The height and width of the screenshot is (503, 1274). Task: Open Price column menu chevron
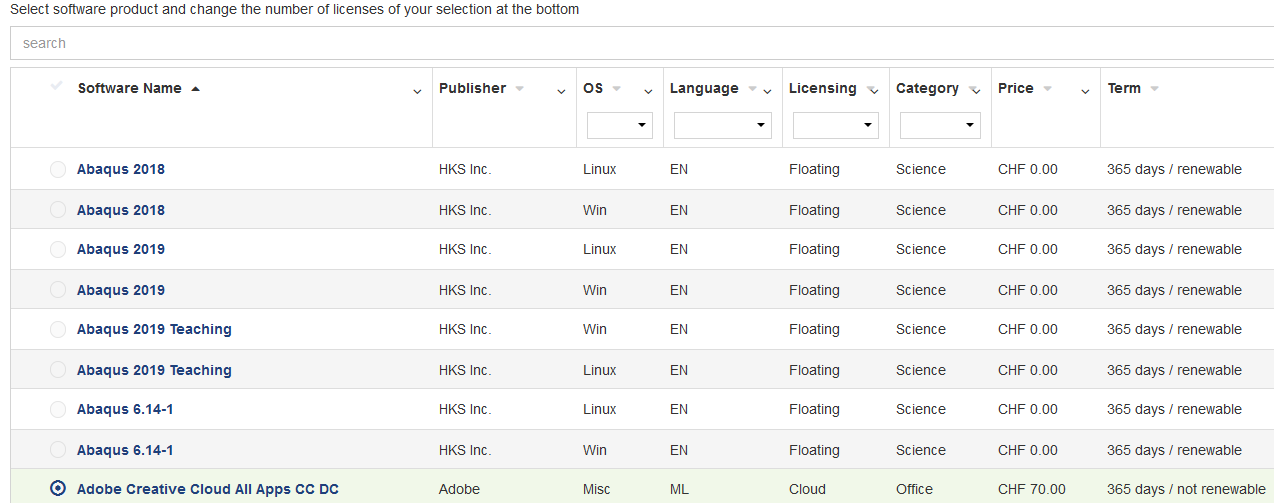(x=1085, y=92)
